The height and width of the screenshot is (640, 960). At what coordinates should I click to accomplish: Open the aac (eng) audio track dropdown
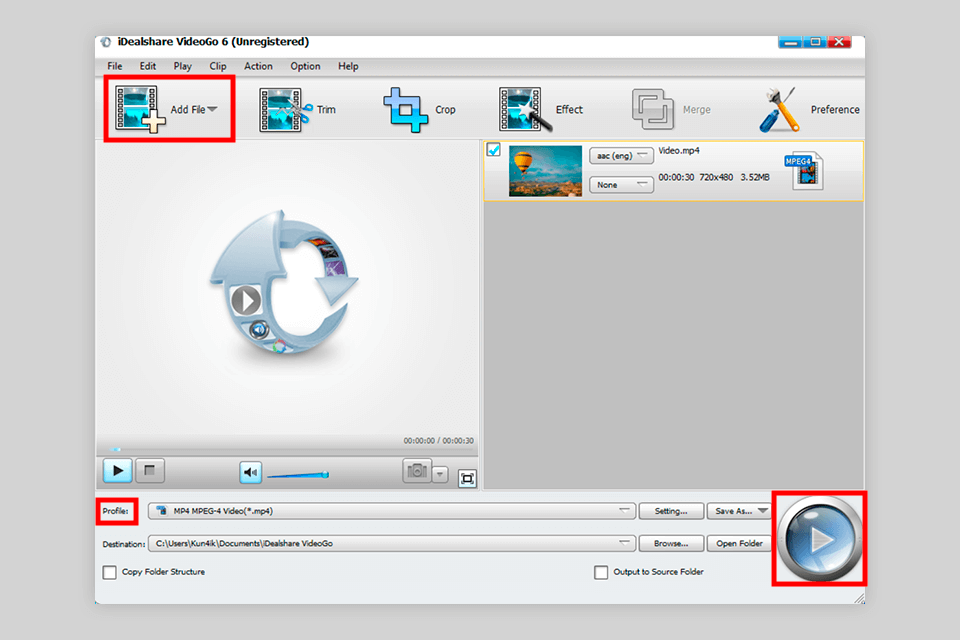(x=621, y=156)
